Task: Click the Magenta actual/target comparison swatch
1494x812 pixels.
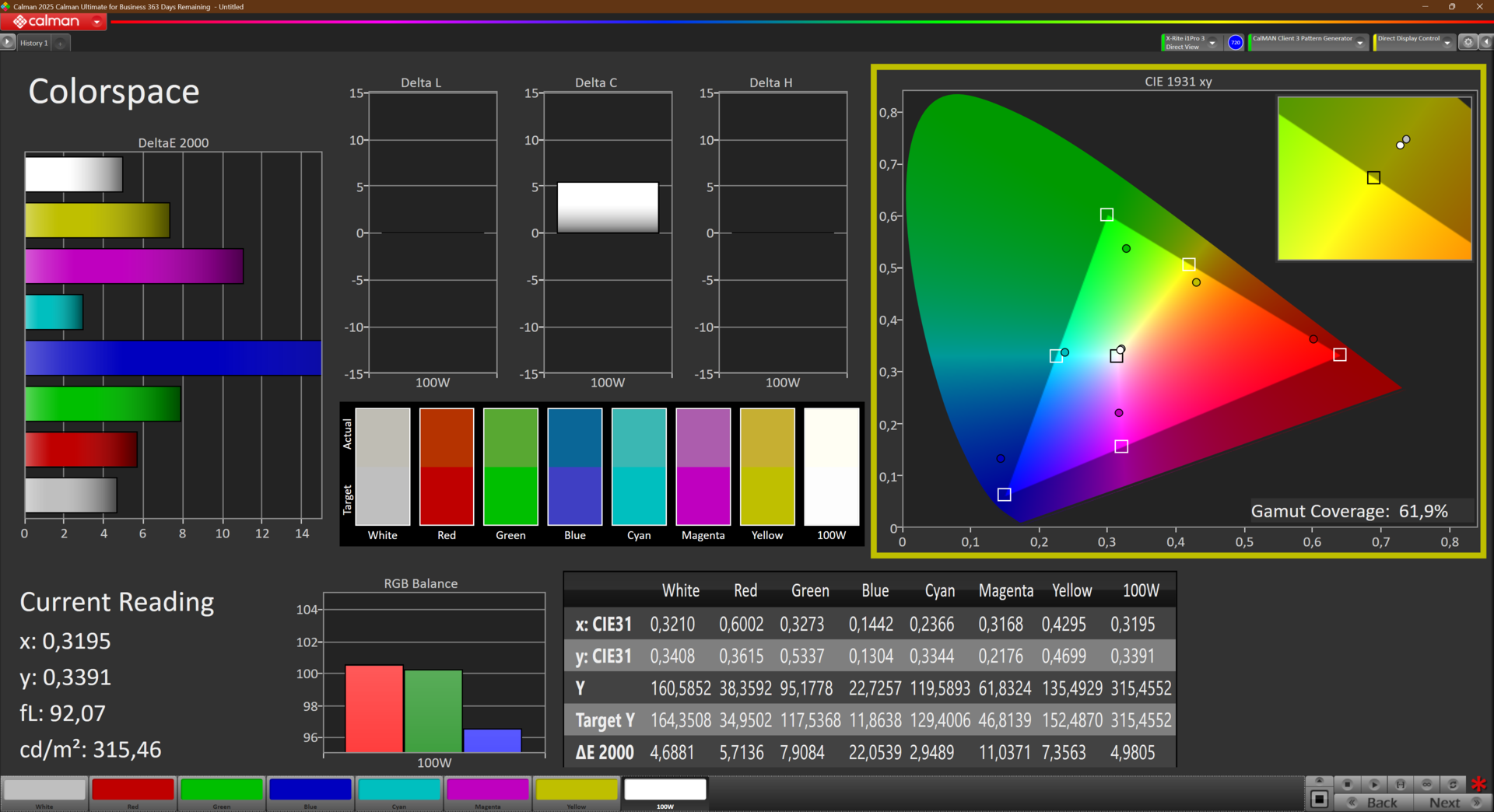Action: 703,467
